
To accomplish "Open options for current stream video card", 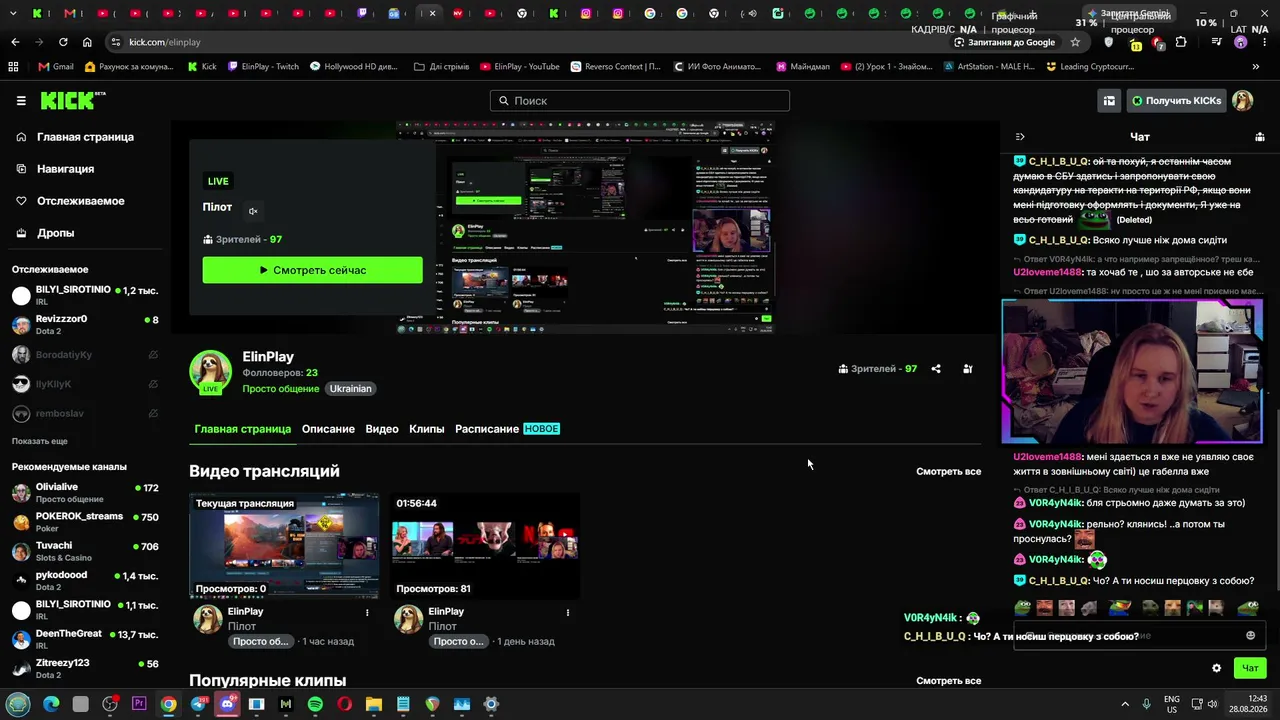I will tap(367, 612).
